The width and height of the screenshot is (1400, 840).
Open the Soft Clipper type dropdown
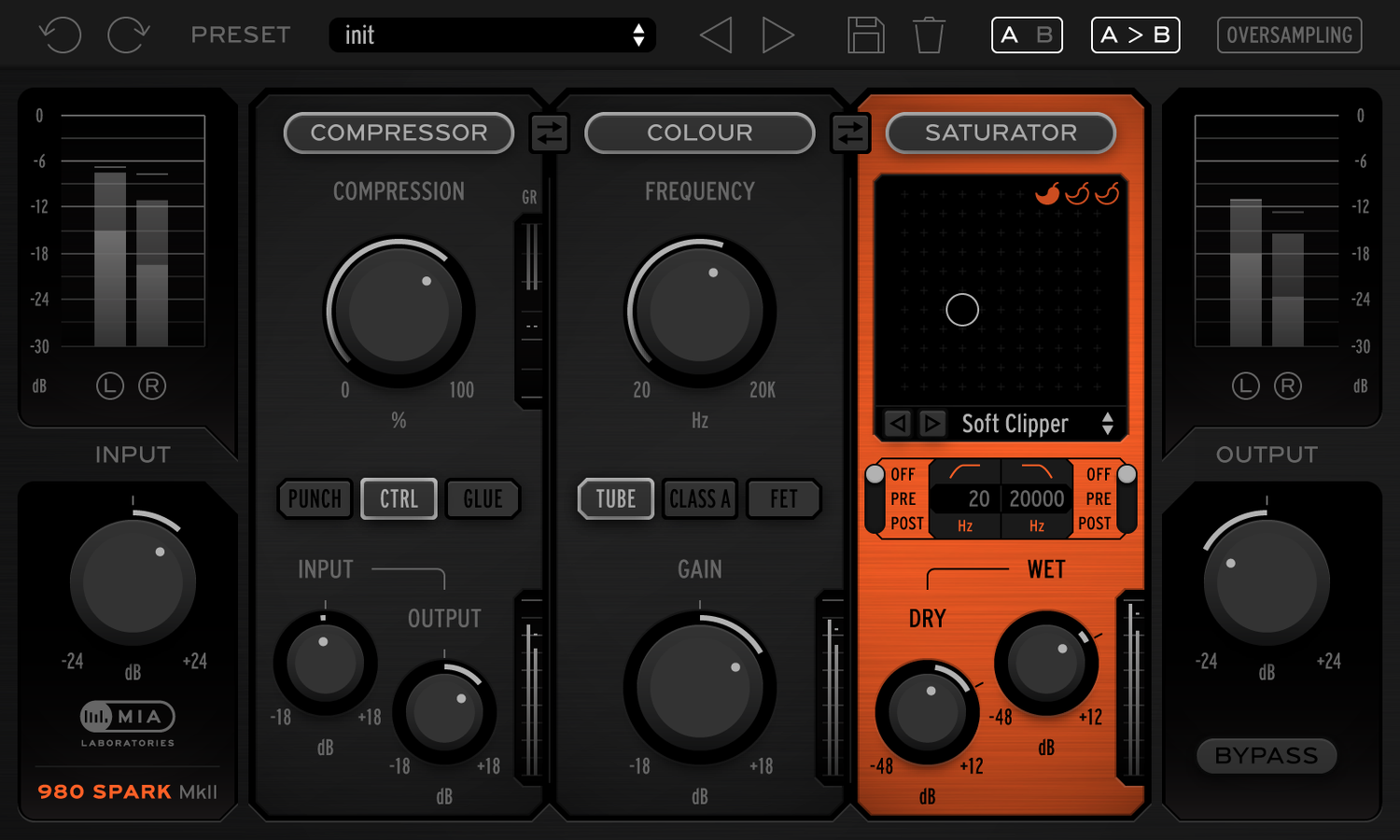point(1107,424)
